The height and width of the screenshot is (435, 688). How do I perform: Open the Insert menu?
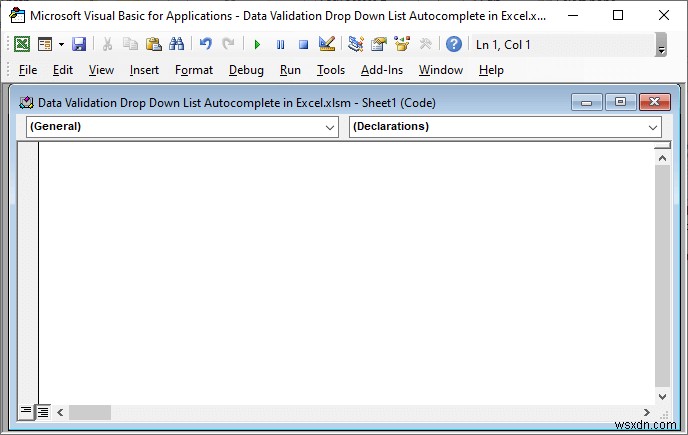(144, 70)
